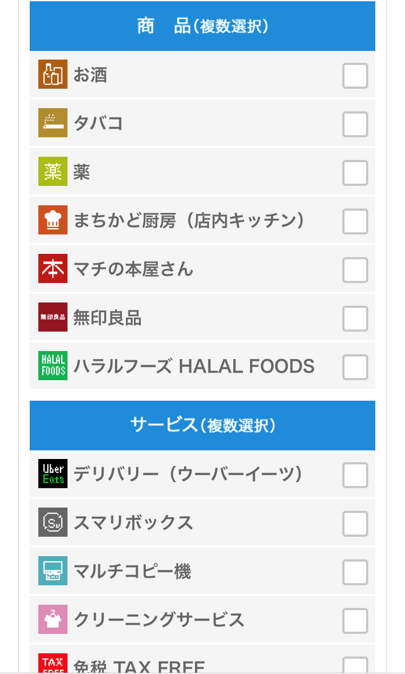The height and width of the screenshot is (674, 405).
Task: Click the タバコ cigarette icon
Action: 53,123
